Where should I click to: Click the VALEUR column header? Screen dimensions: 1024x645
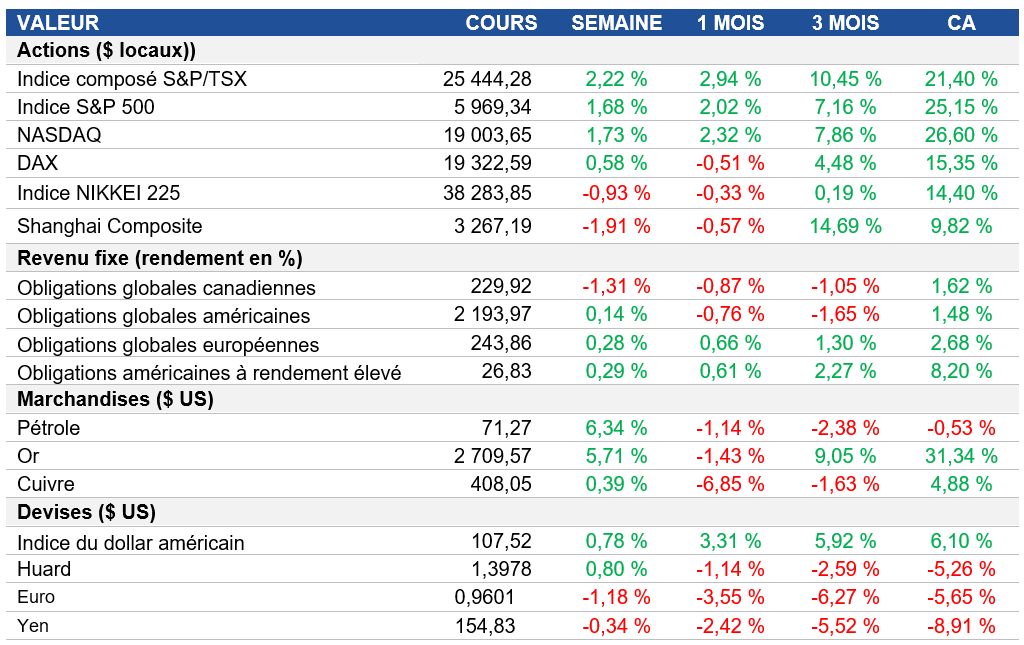(58, 23)
